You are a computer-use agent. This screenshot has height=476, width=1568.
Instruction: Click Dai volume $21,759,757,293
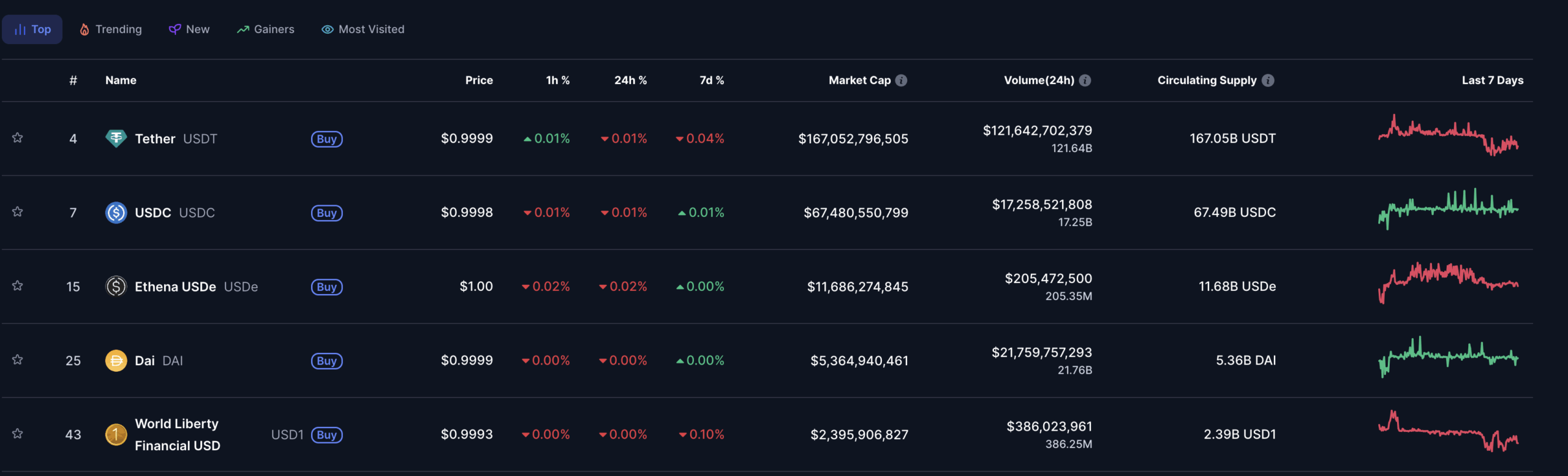click(x=1041, y=353)
